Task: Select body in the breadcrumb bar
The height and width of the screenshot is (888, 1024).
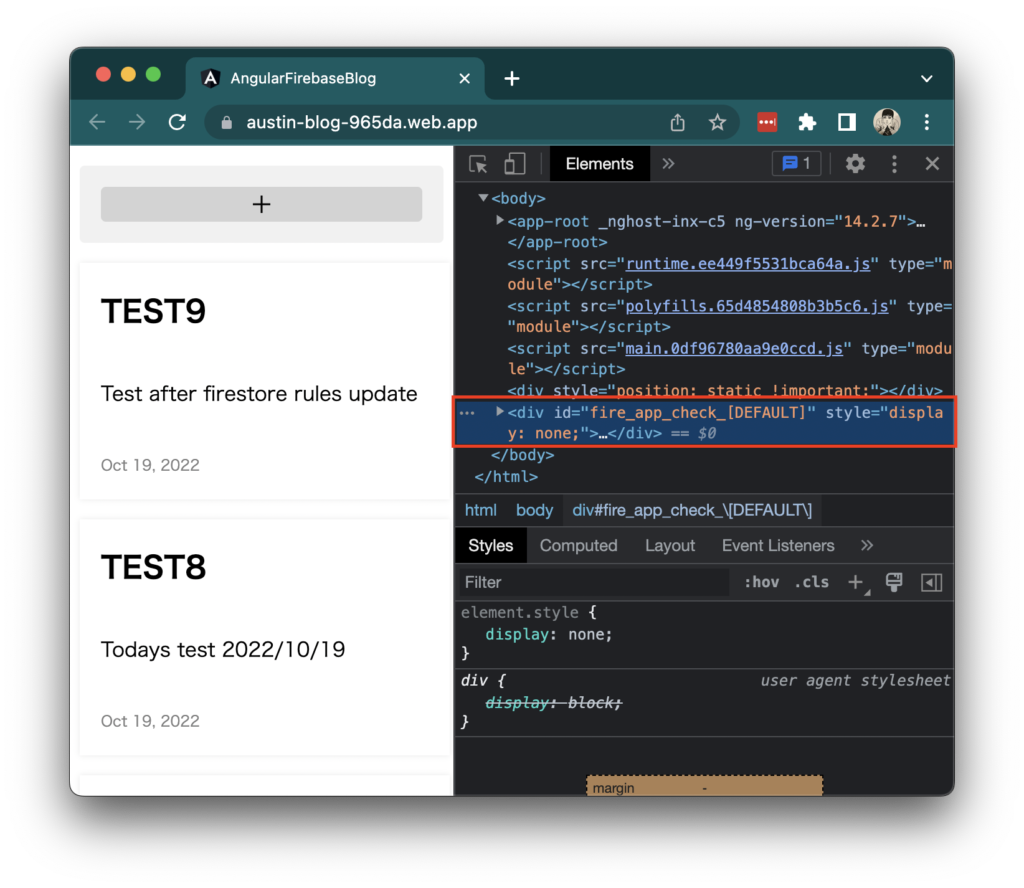Action: click(x=534, y=509)
